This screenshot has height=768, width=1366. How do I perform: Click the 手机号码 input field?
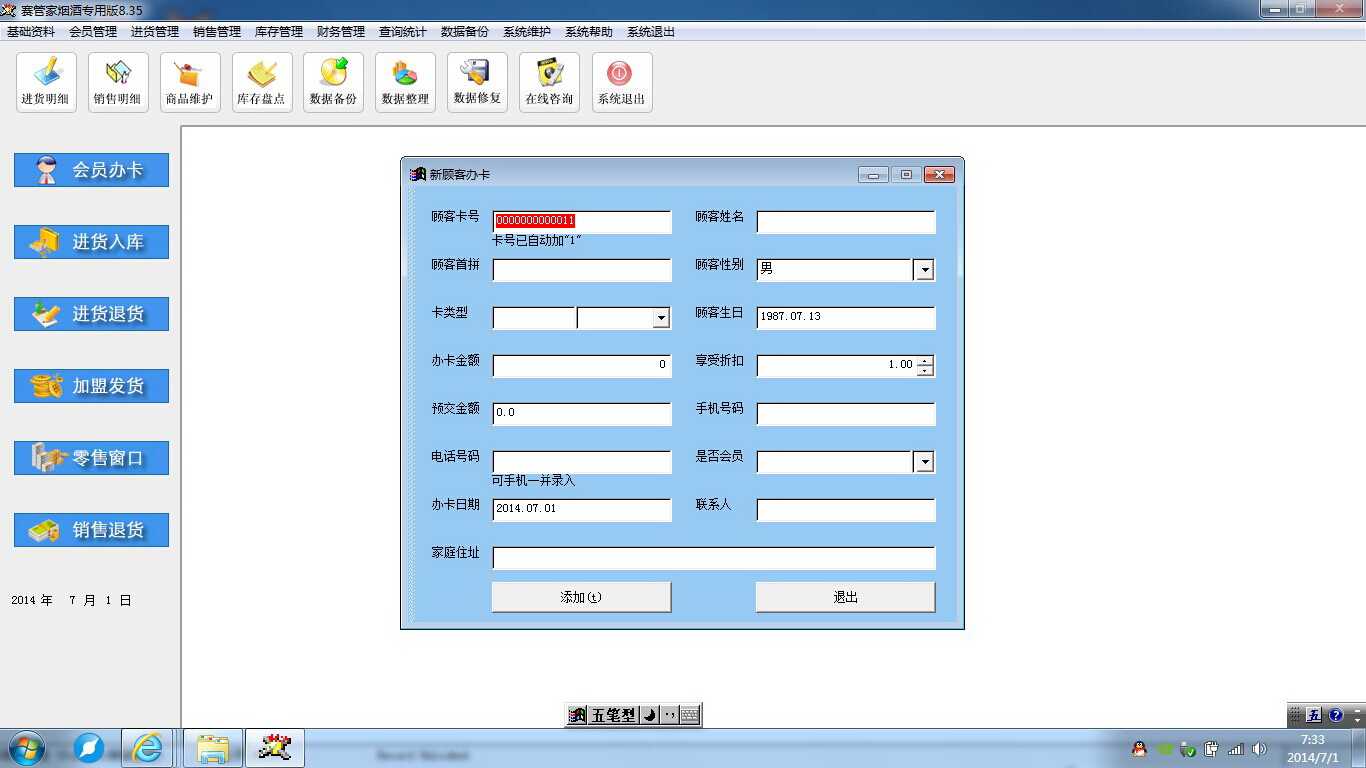(x=846, y=414)
